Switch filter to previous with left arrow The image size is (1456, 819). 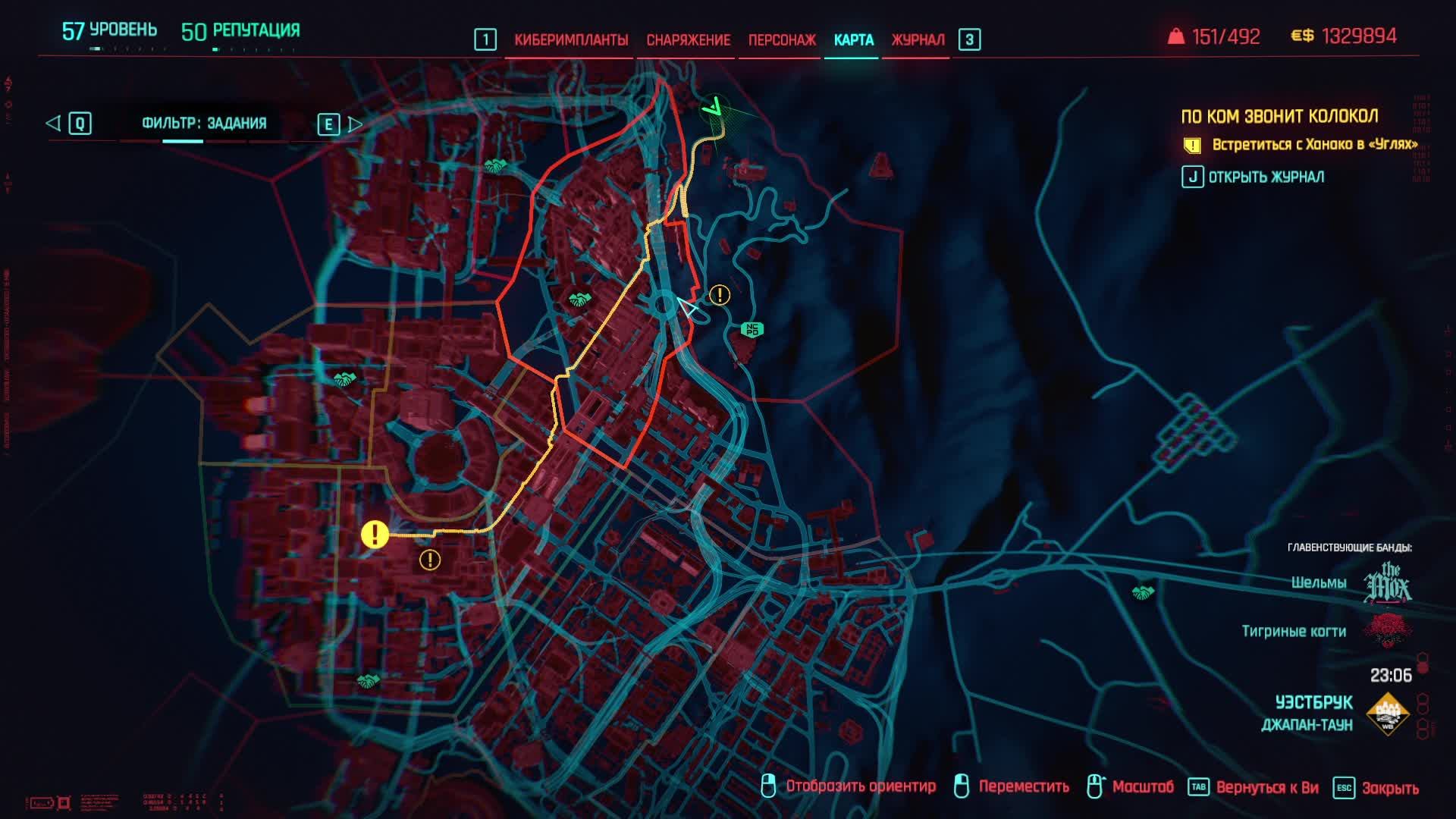tap(53, 124)
